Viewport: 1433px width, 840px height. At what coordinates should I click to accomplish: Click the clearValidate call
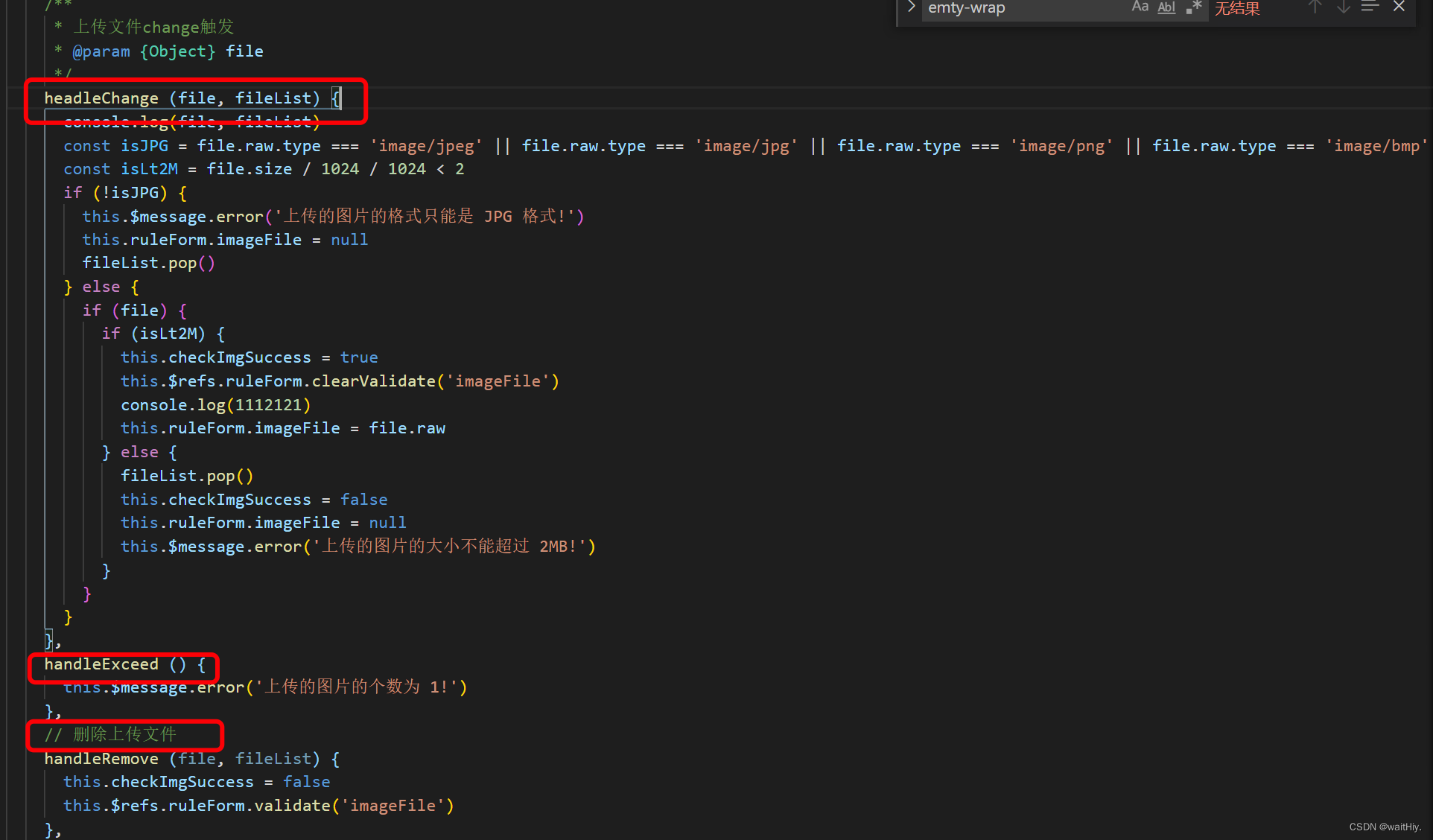click(372, 381)
